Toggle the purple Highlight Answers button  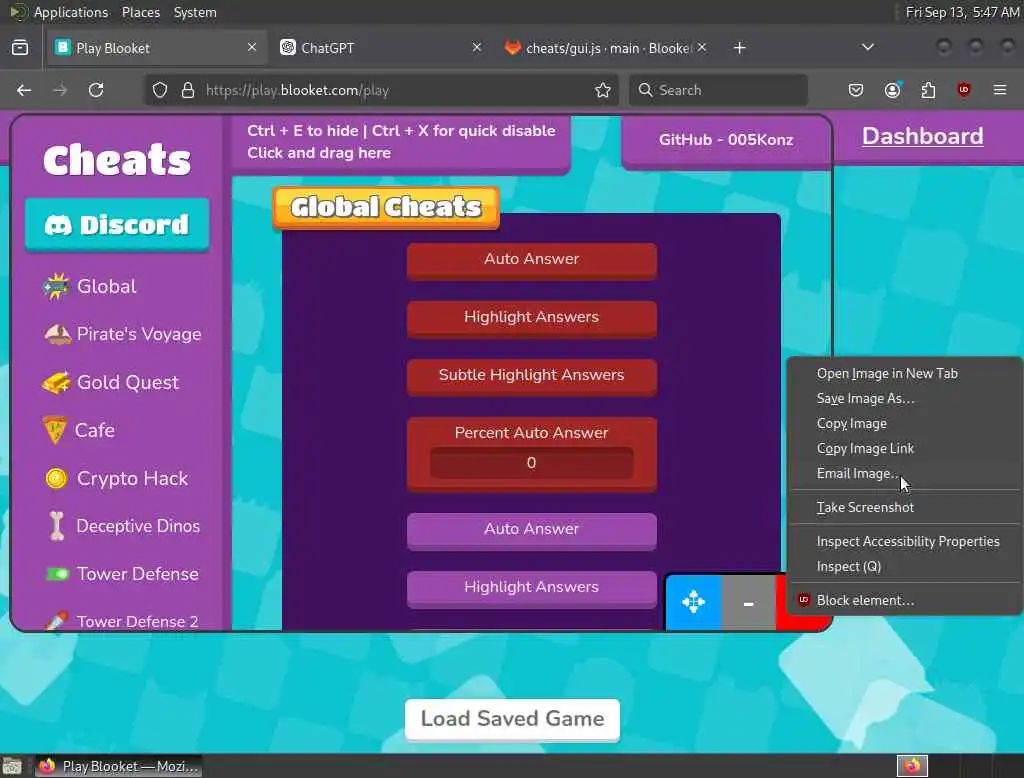(532, 588)
